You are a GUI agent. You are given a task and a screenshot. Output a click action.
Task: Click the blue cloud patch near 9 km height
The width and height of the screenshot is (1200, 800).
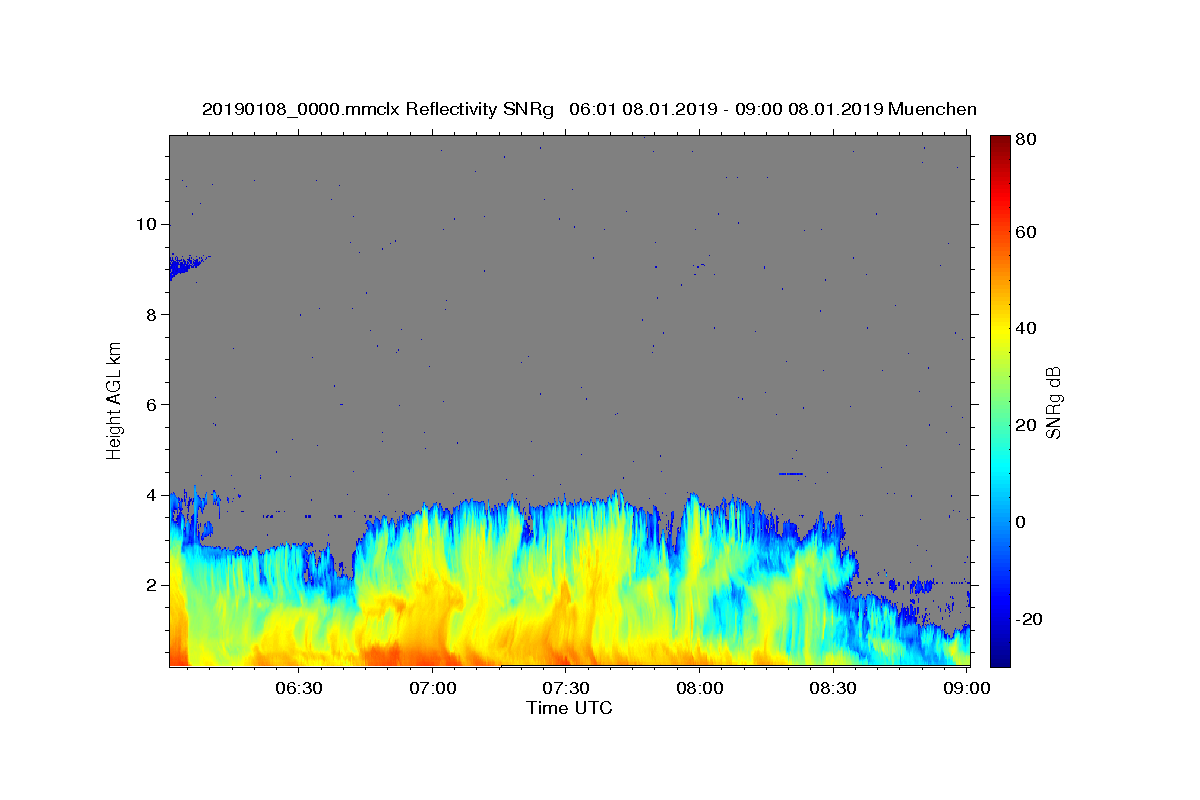pos(186,266)
